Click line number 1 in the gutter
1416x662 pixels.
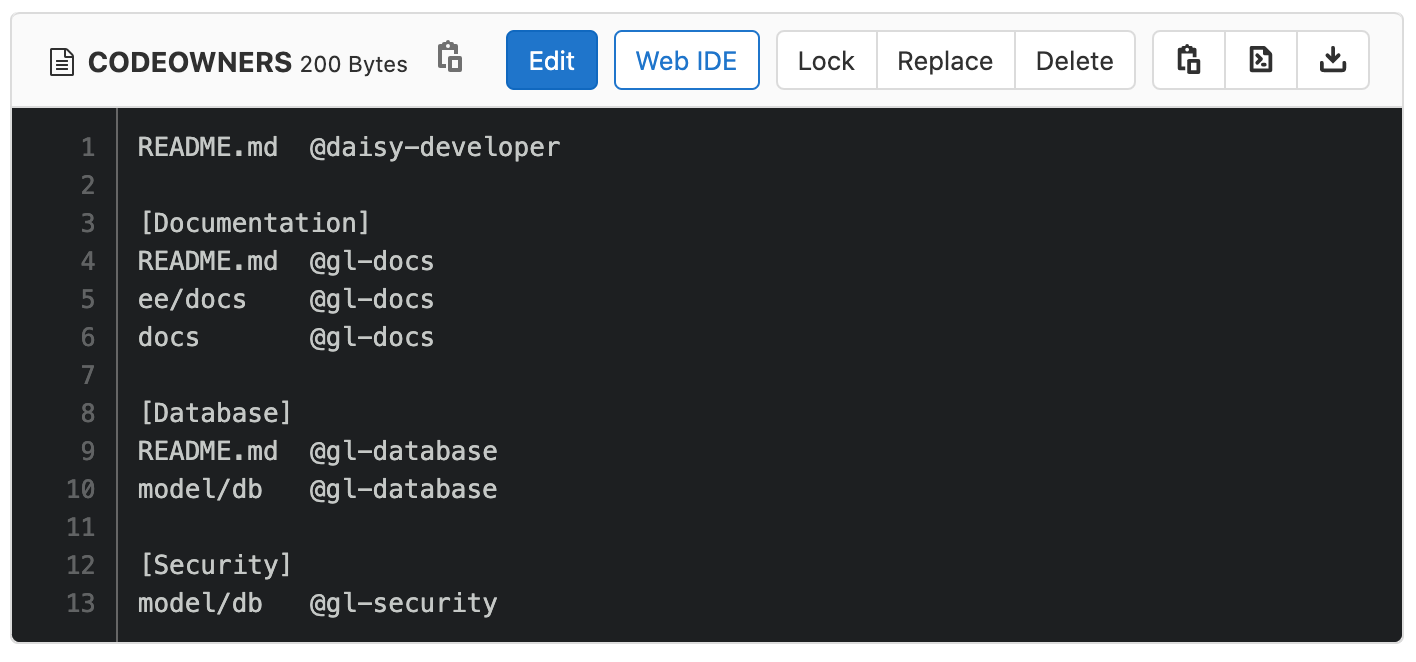(x=87, y=147)
